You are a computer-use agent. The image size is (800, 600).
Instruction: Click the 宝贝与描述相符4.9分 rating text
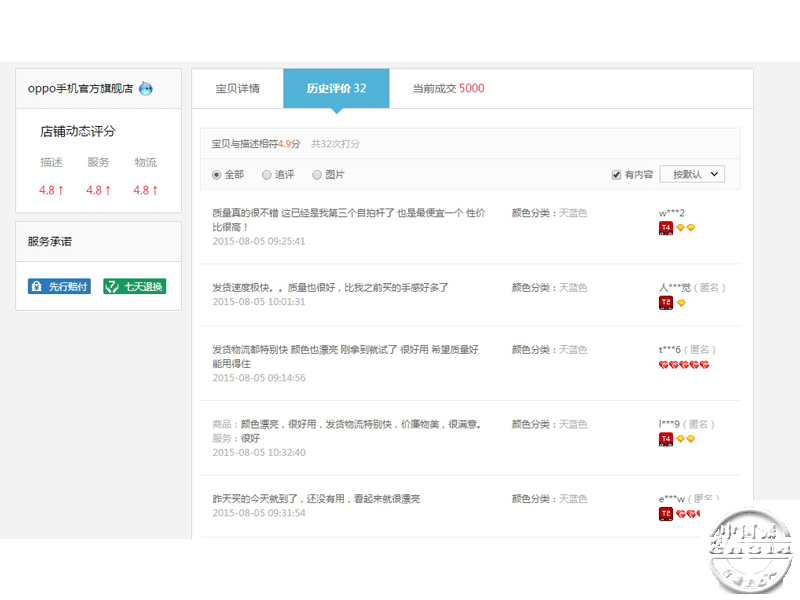click(256, 144)
